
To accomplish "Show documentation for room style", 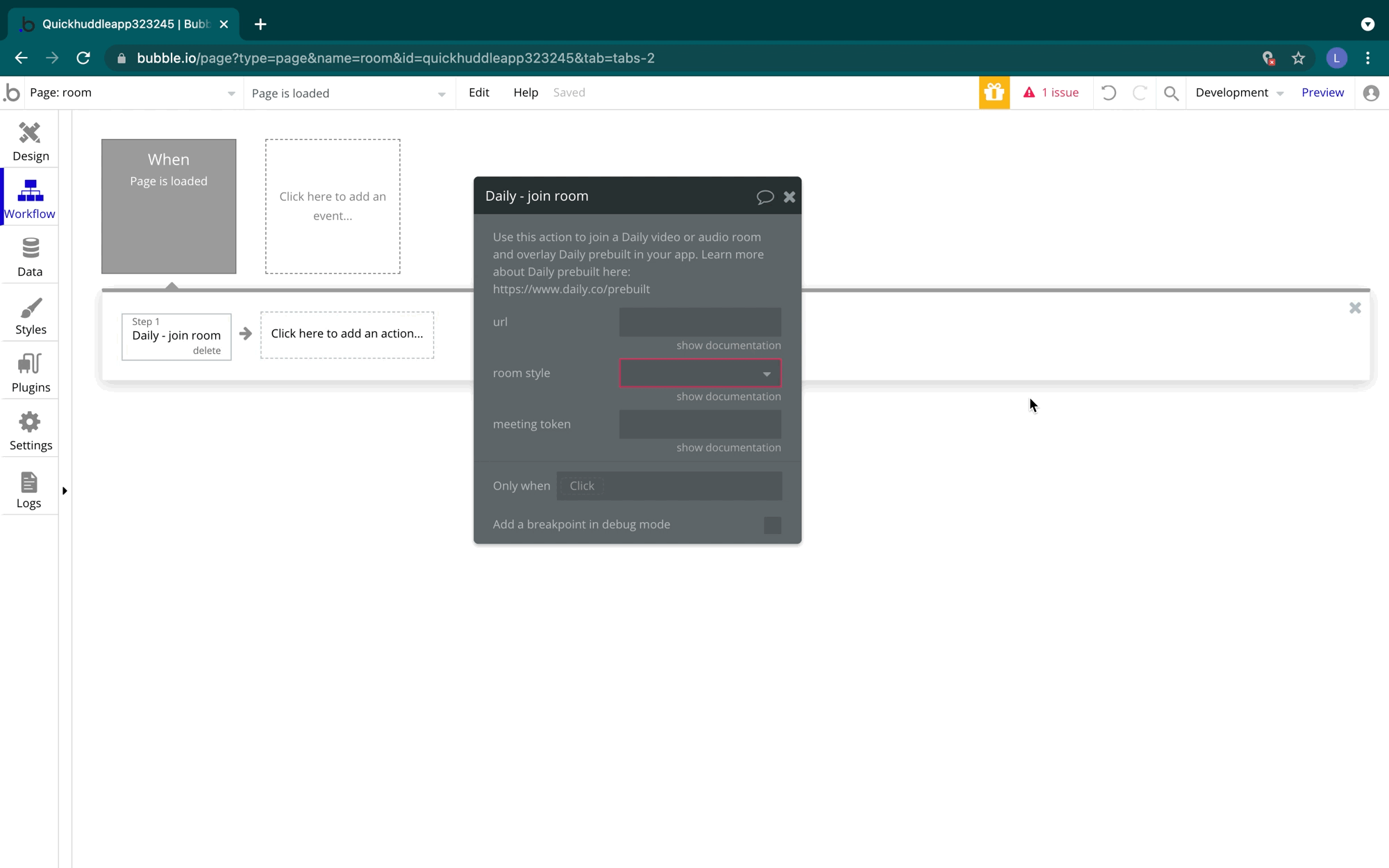I will [729, 397].
